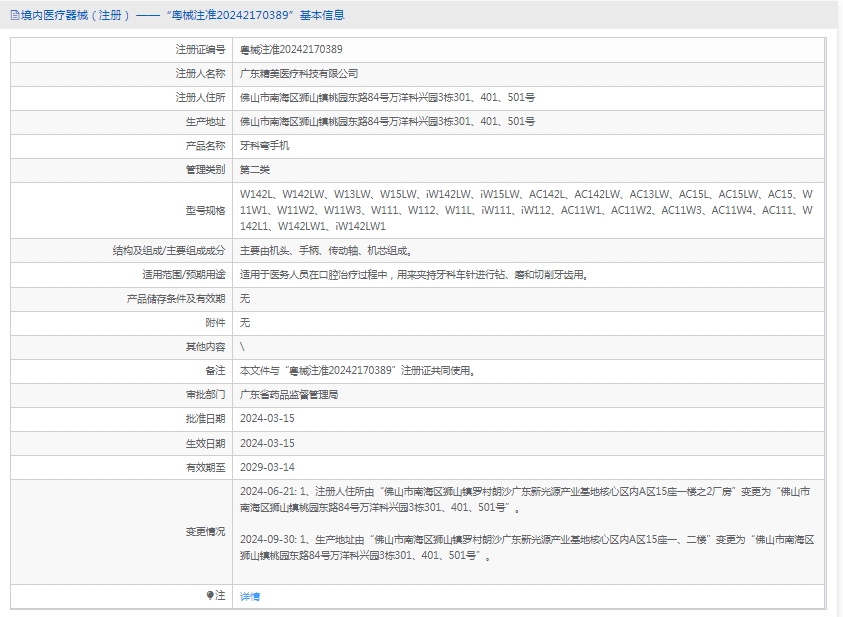Click the expiry date 2029-03-14
843x617 pixels.
[267, 467]
